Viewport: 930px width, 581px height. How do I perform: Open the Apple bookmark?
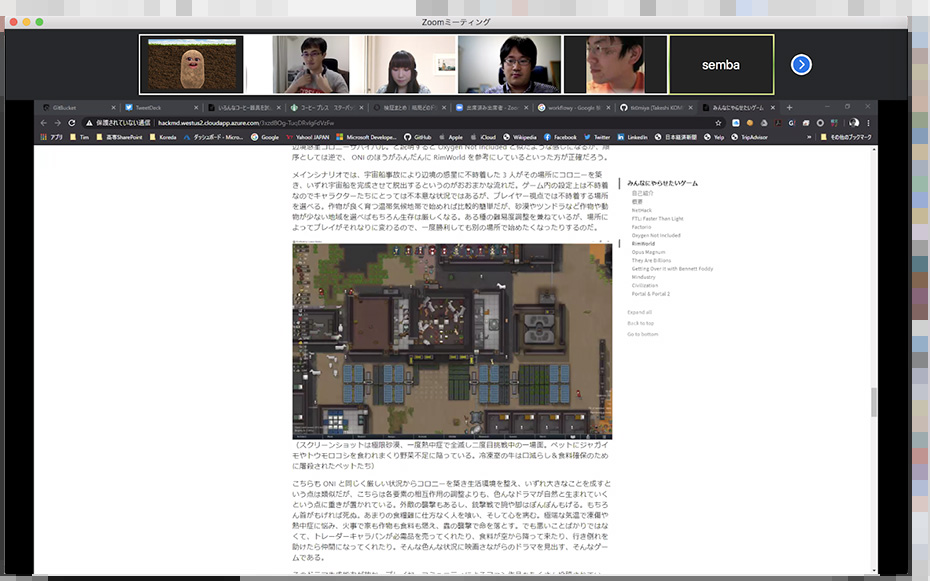(x=451, y=137)
